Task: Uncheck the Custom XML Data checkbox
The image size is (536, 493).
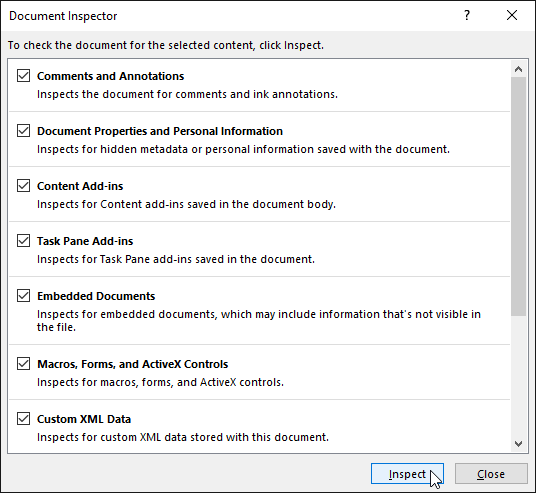Action: [x=23, y=419]
